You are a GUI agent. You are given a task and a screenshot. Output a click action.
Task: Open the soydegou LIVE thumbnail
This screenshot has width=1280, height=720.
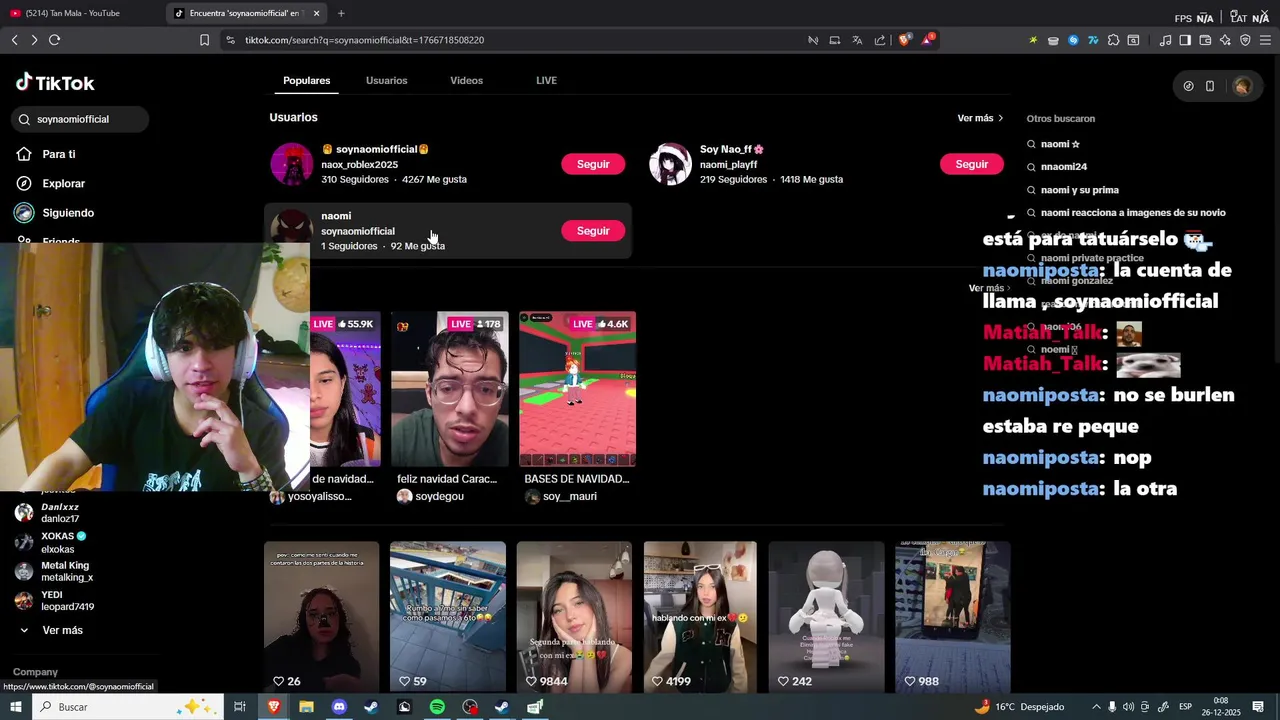coord(449,389)
